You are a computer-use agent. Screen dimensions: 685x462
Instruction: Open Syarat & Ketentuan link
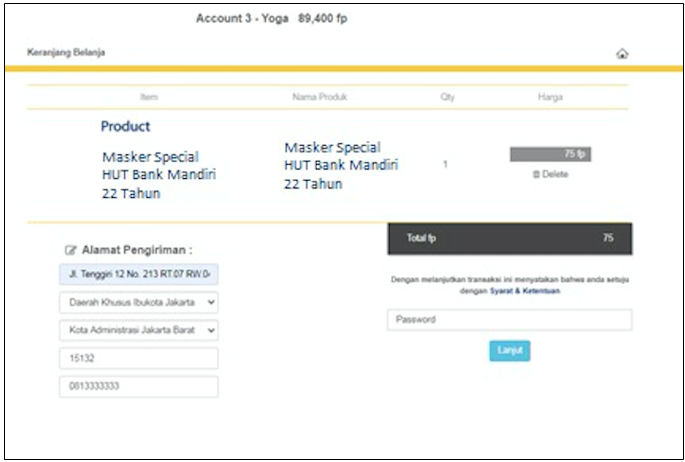(525, 291)
